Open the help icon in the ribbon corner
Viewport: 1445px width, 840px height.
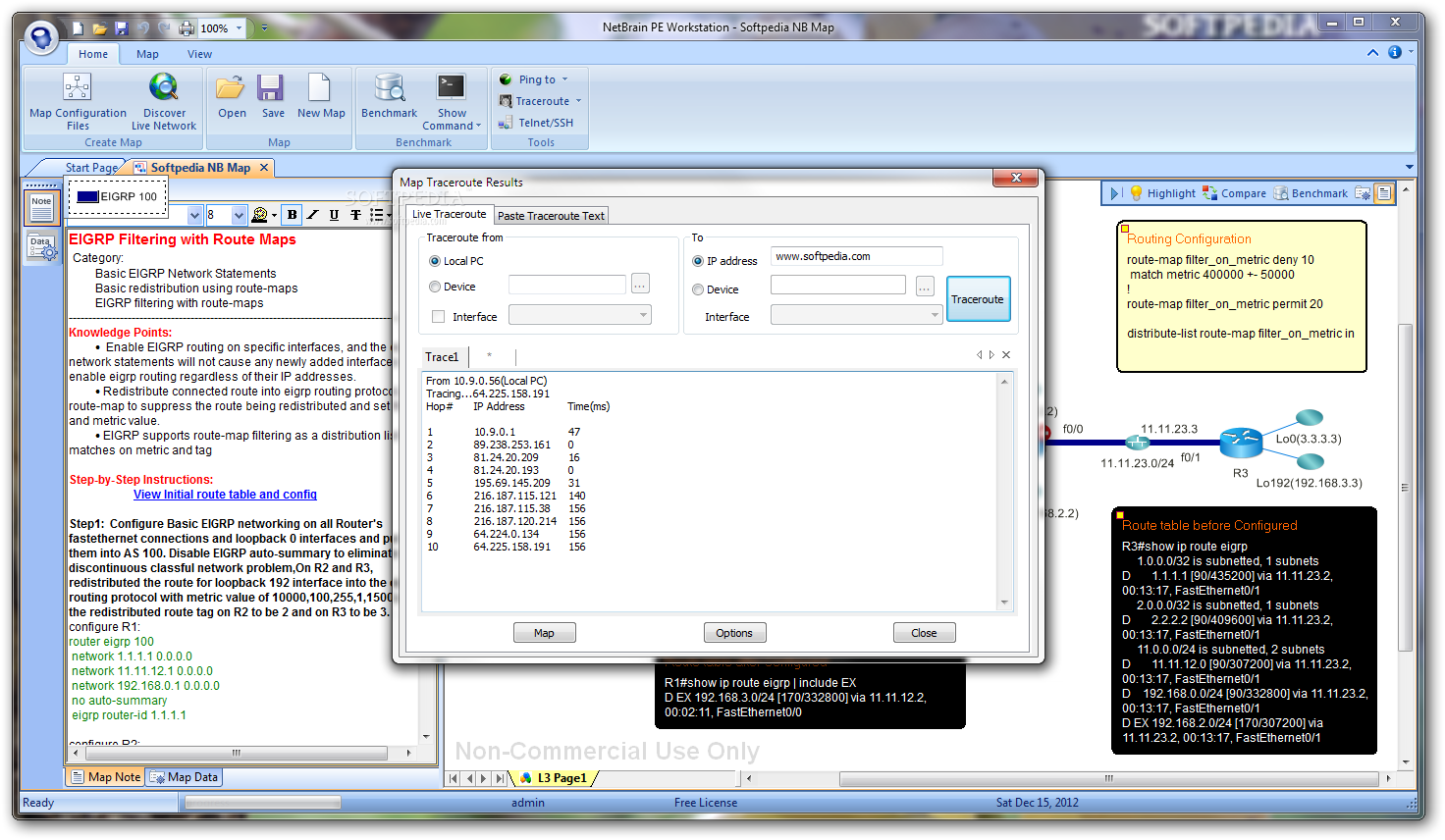pyautogui.click(x=1394, y=52)
